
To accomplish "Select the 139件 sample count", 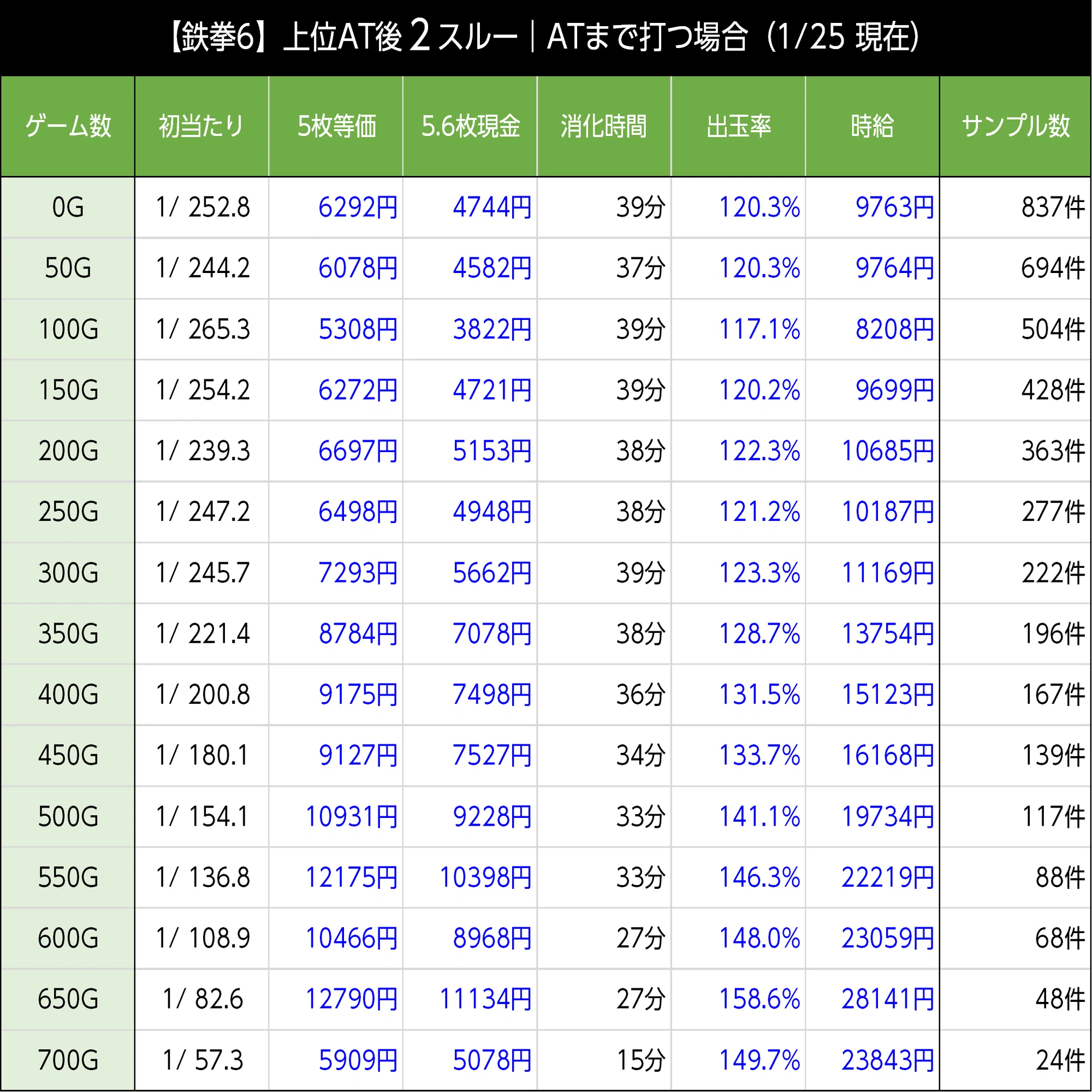I will pos(1053,756).
